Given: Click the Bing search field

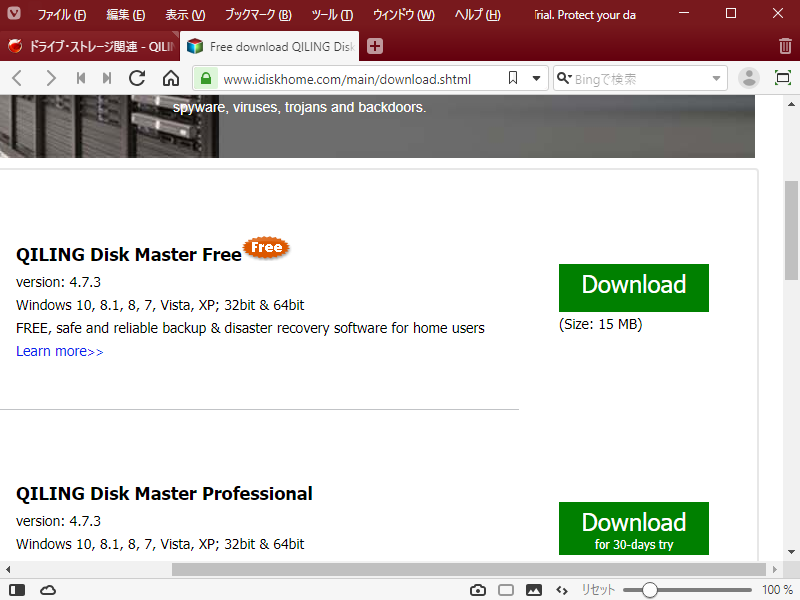Looking at the screenshot, I should point(640,79).
